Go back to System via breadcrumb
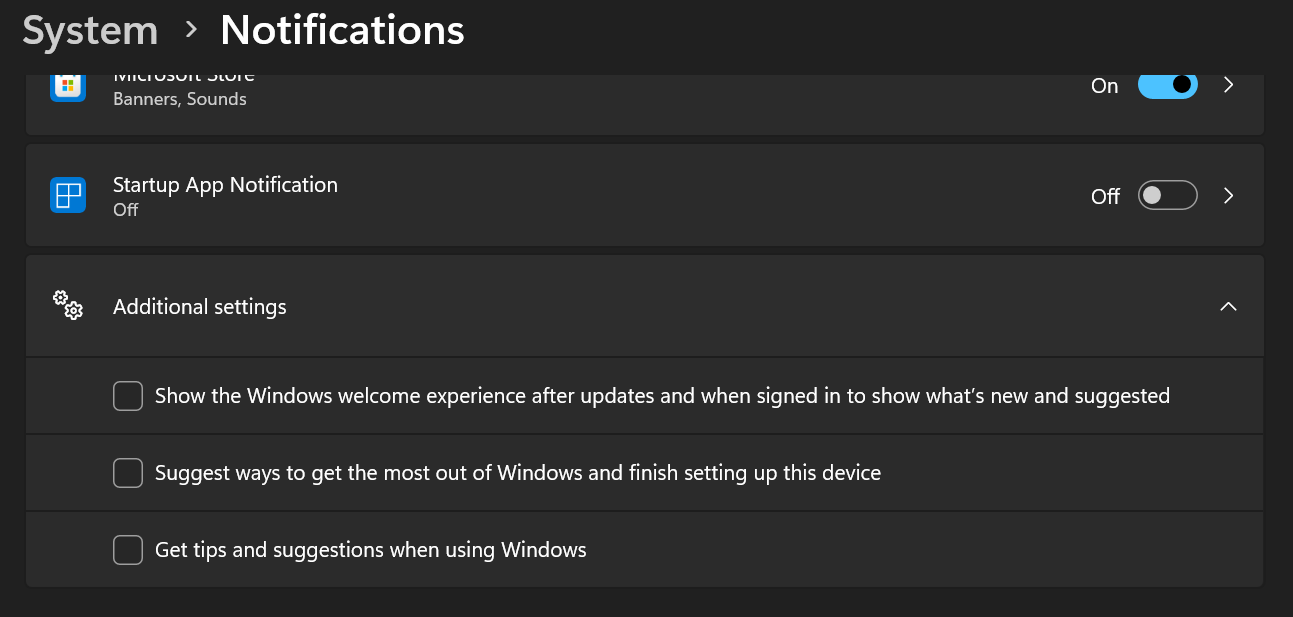The width and height of the screenshot is (1293, 617). pyautogui.click(x=90, y=30)
